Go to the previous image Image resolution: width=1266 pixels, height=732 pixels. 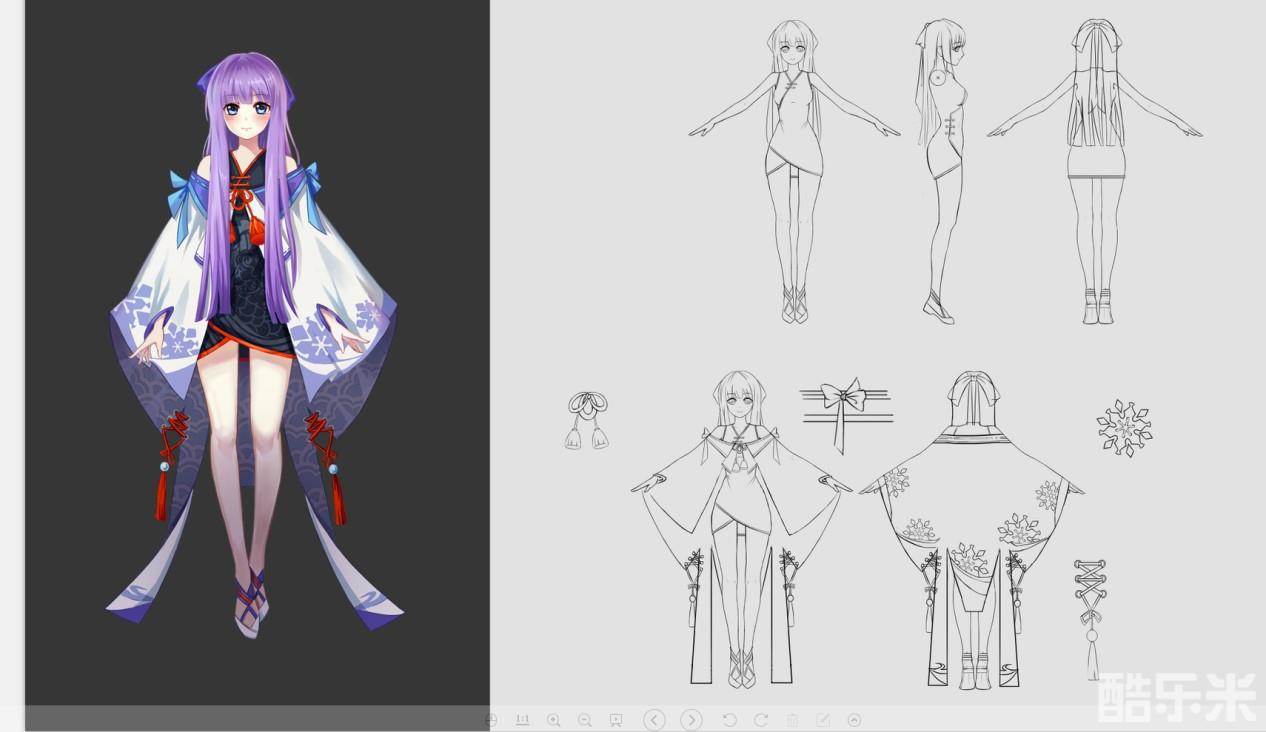(654, 720)
